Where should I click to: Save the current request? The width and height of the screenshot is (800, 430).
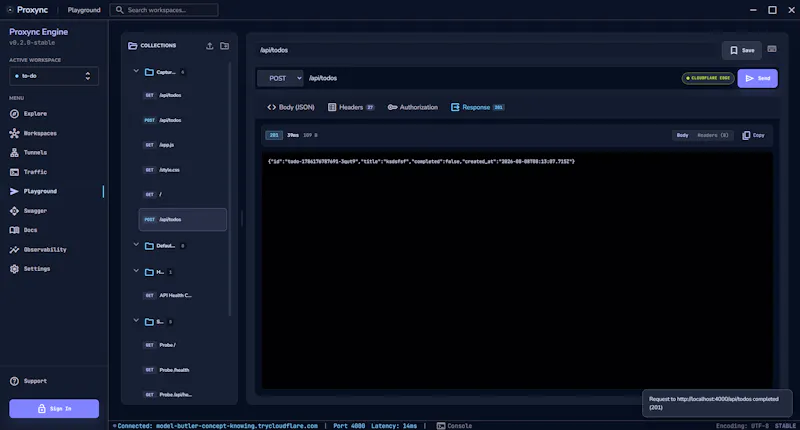(x=742, y=50)
